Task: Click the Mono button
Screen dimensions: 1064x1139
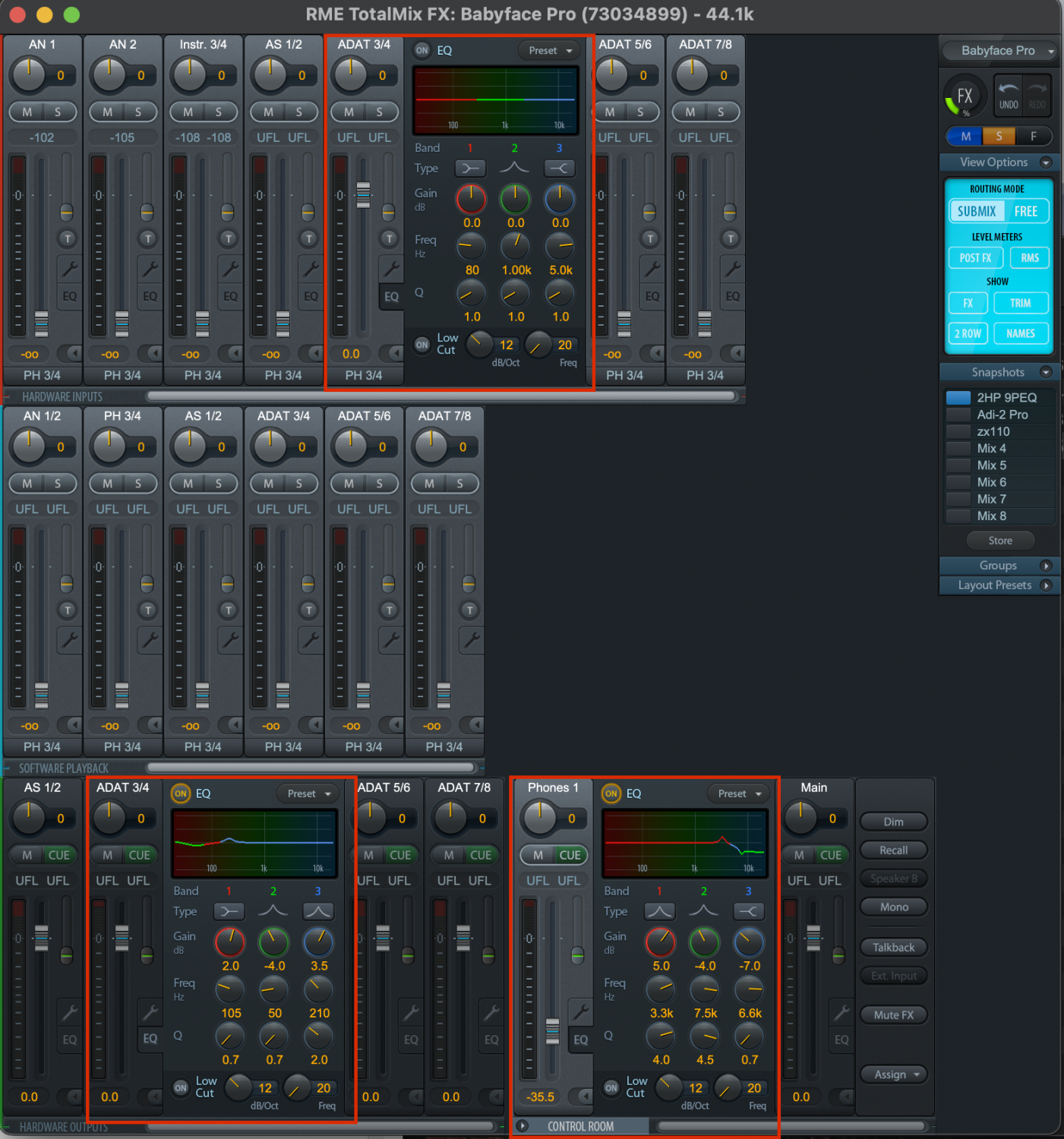Action: click(x=894, y=907)
